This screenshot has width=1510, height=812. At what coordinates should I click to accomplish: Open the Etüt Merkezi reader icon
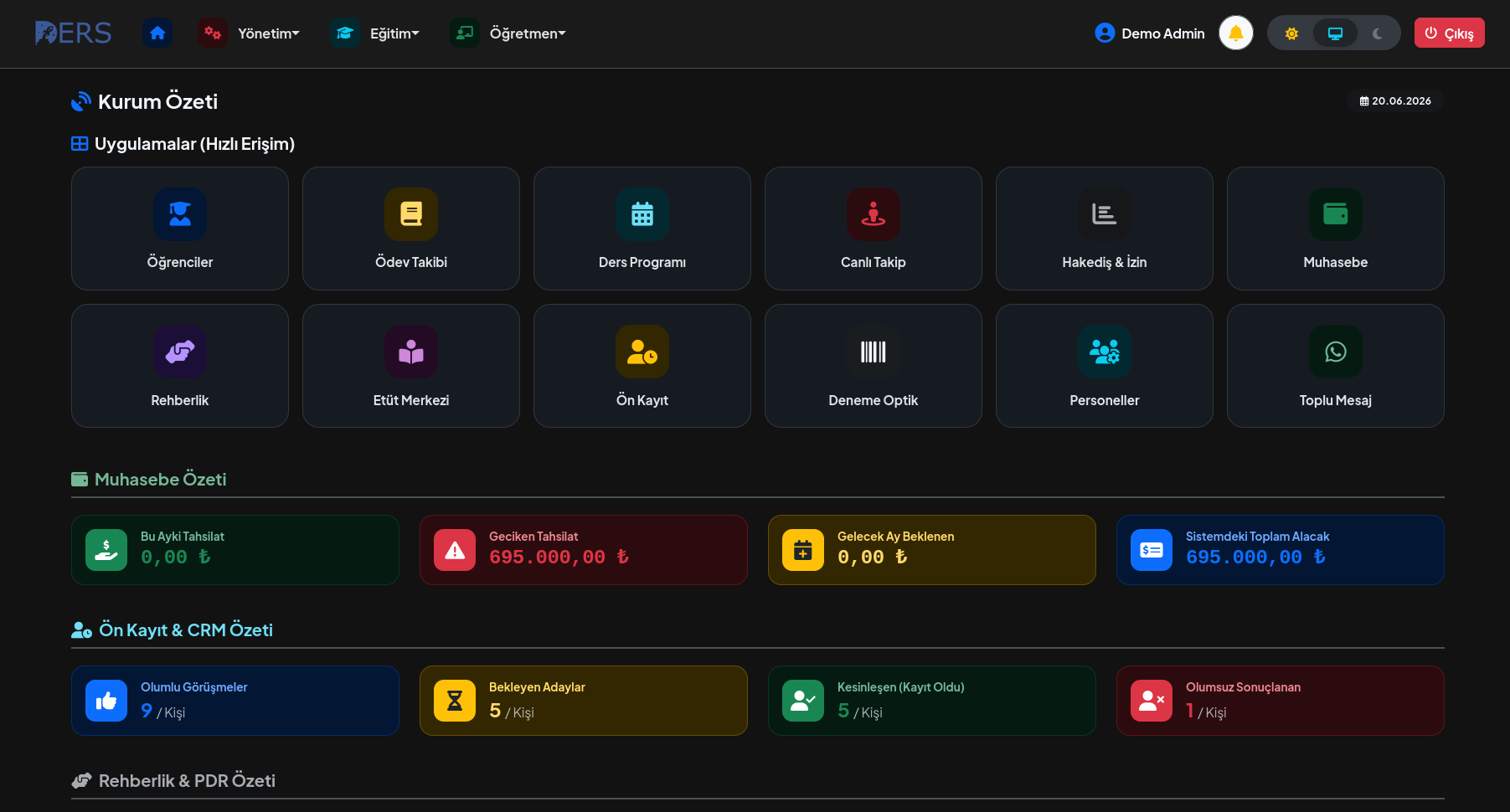point(411,352)
